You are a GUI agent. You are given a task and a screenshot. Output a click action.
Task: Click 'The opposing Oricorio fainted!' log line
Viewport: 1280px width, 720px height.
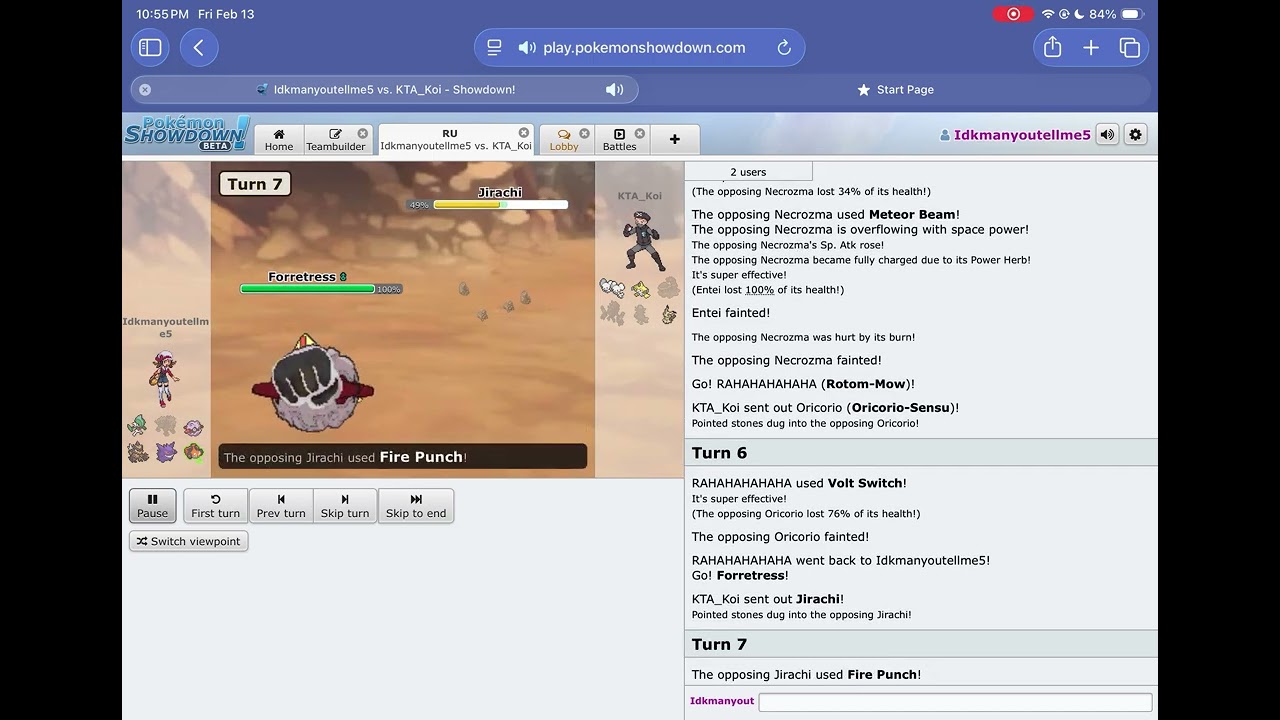point(780,537)
